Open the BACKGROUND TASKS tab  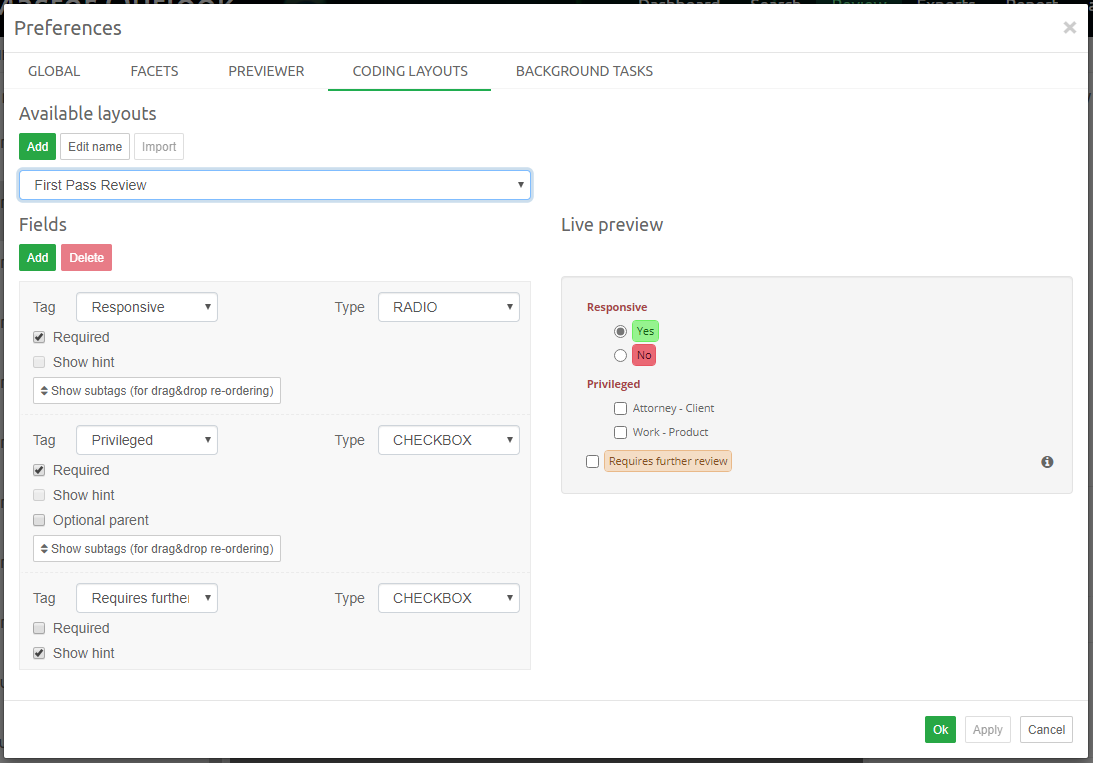coord(584,71)
